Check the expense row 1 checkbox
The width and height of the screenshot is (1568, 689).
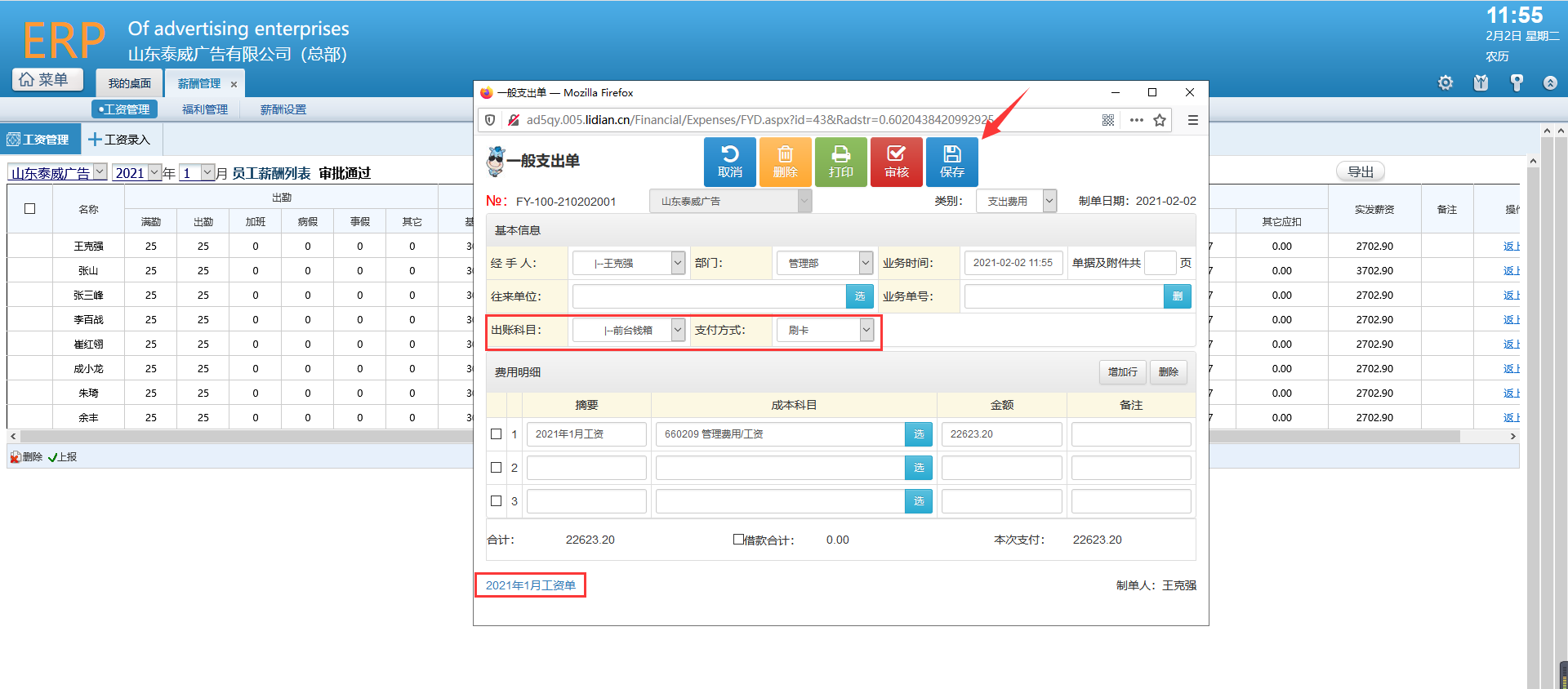pos(496,434)
